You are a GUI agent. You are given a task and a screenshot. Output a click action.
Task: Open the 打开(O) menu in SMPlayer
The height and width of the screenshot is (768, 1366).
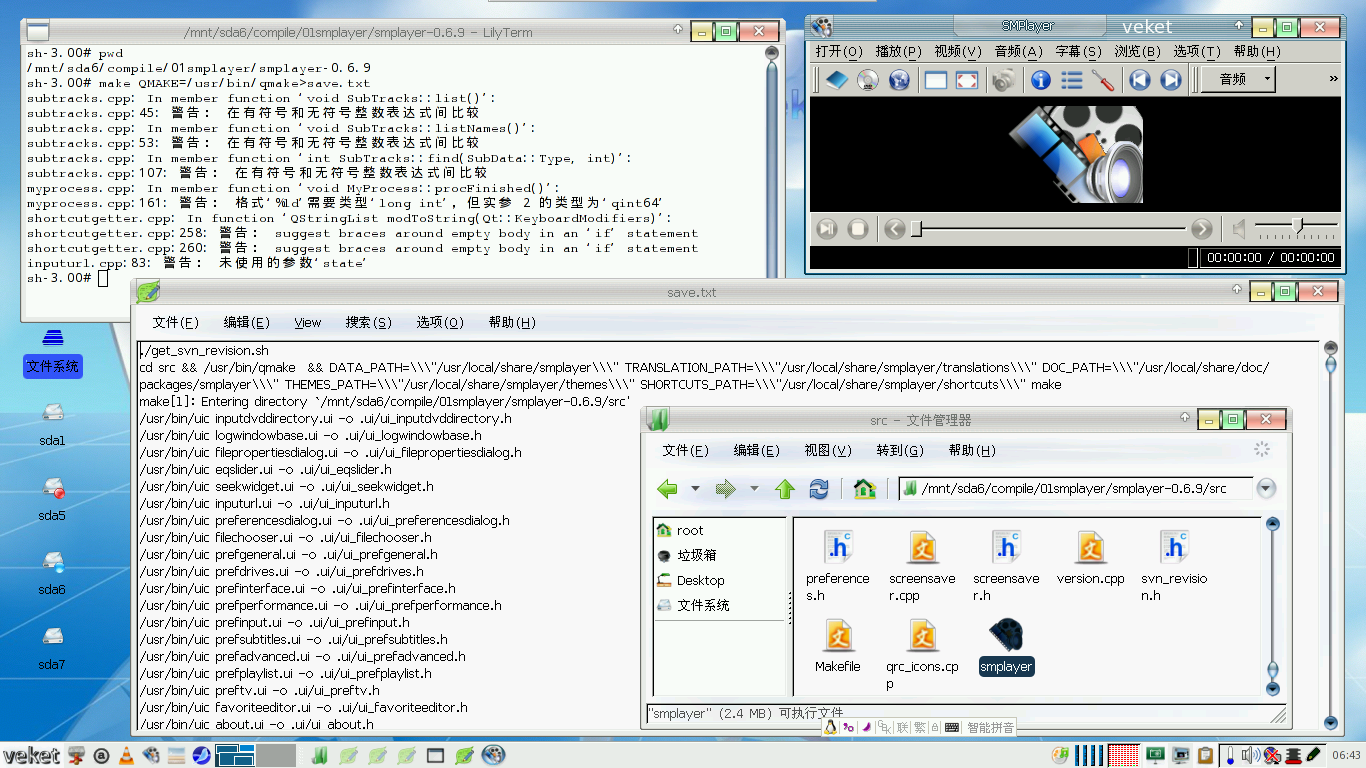pos(838,52)
